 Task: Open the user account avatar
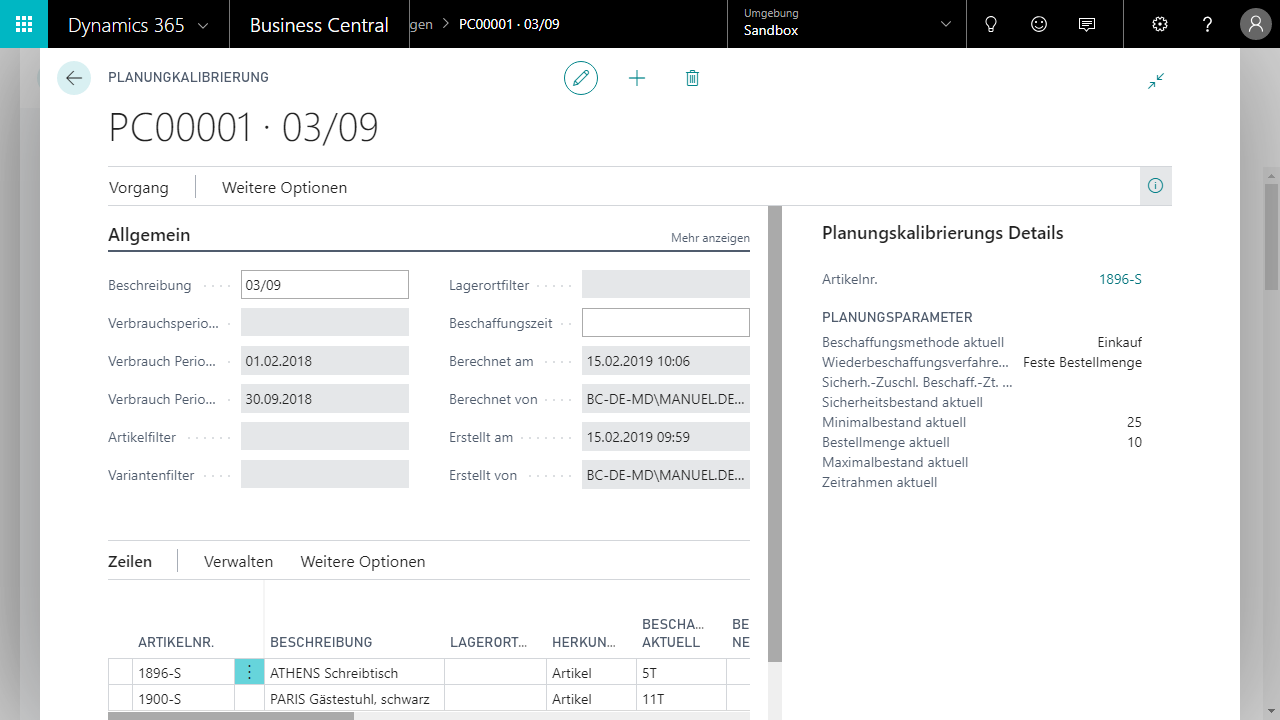1256,24
